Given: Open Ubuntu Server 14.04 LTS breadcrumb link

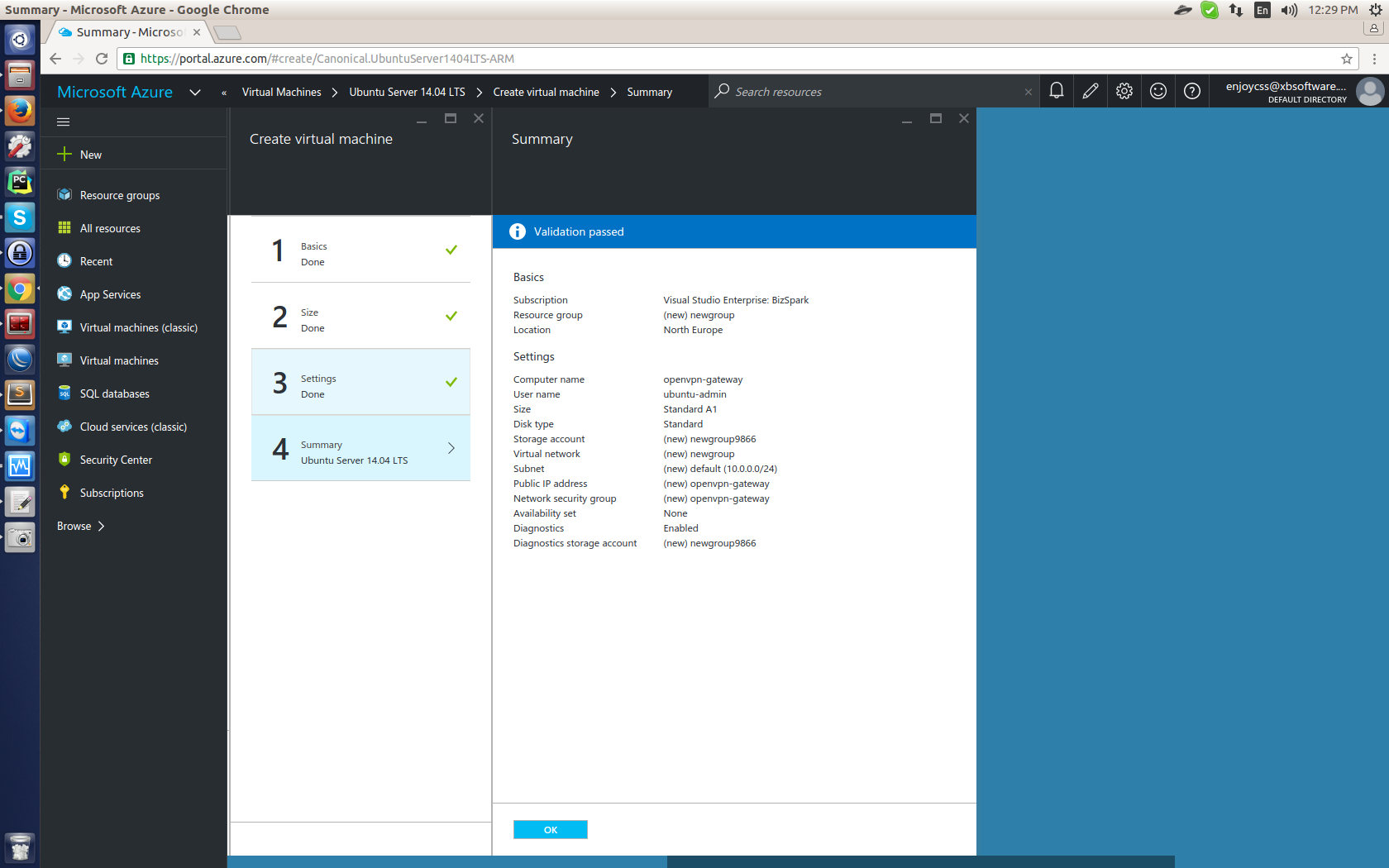Looking at the screenshot, I should tap(406, 92).
